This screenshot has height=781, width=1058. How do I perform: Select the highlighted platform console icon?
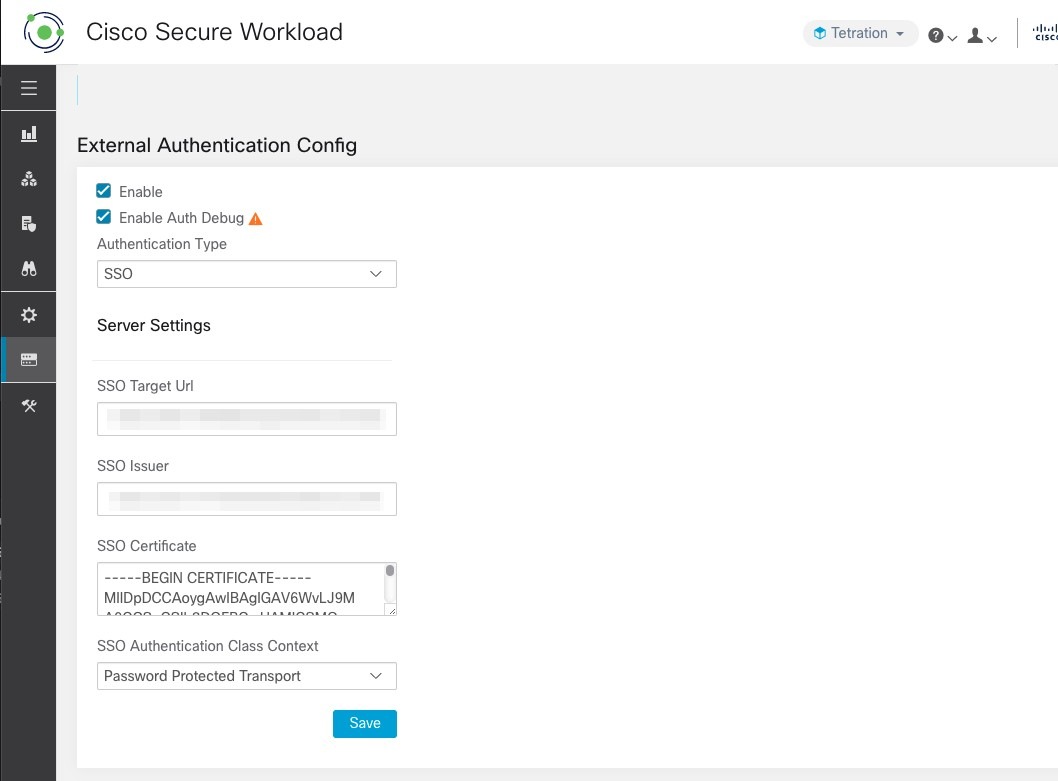[x=28, y=359]
